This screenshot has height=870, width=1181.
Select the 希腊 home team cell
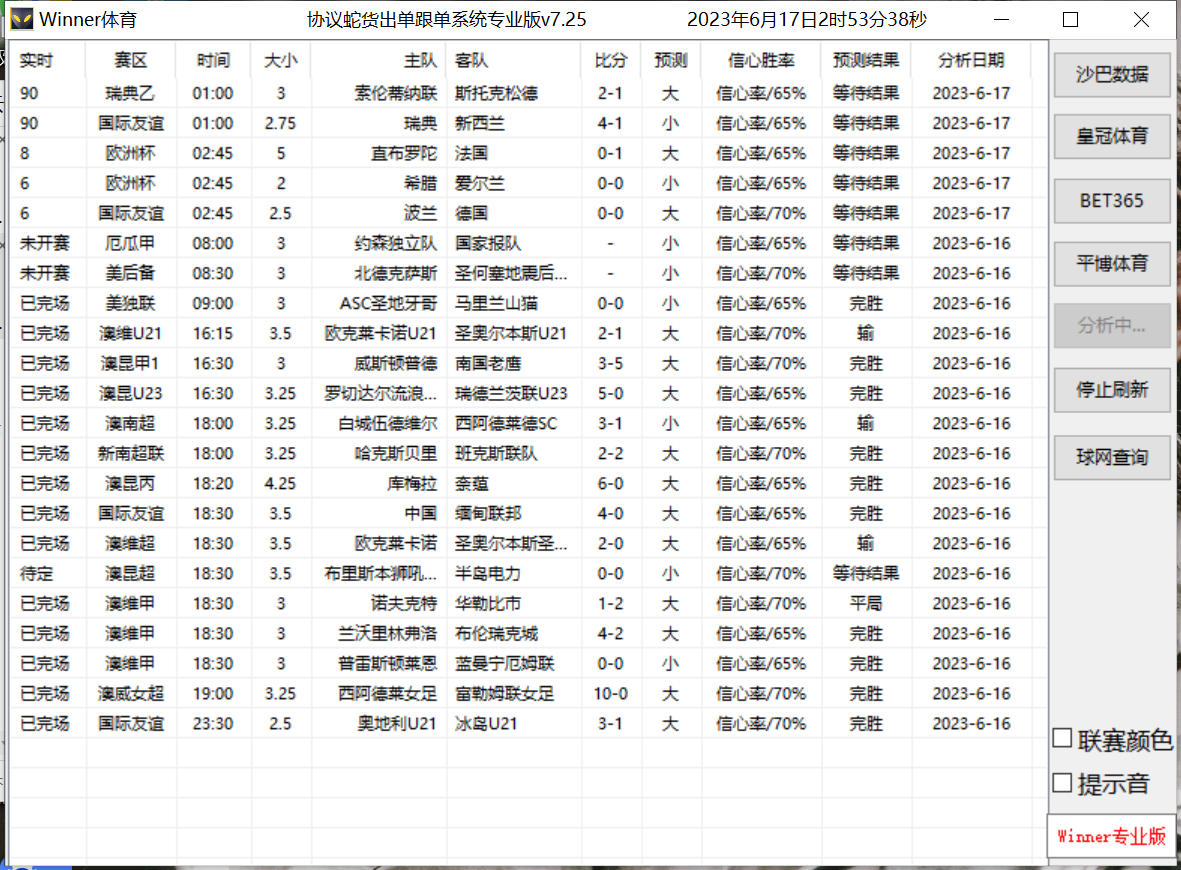click(420, 184)
